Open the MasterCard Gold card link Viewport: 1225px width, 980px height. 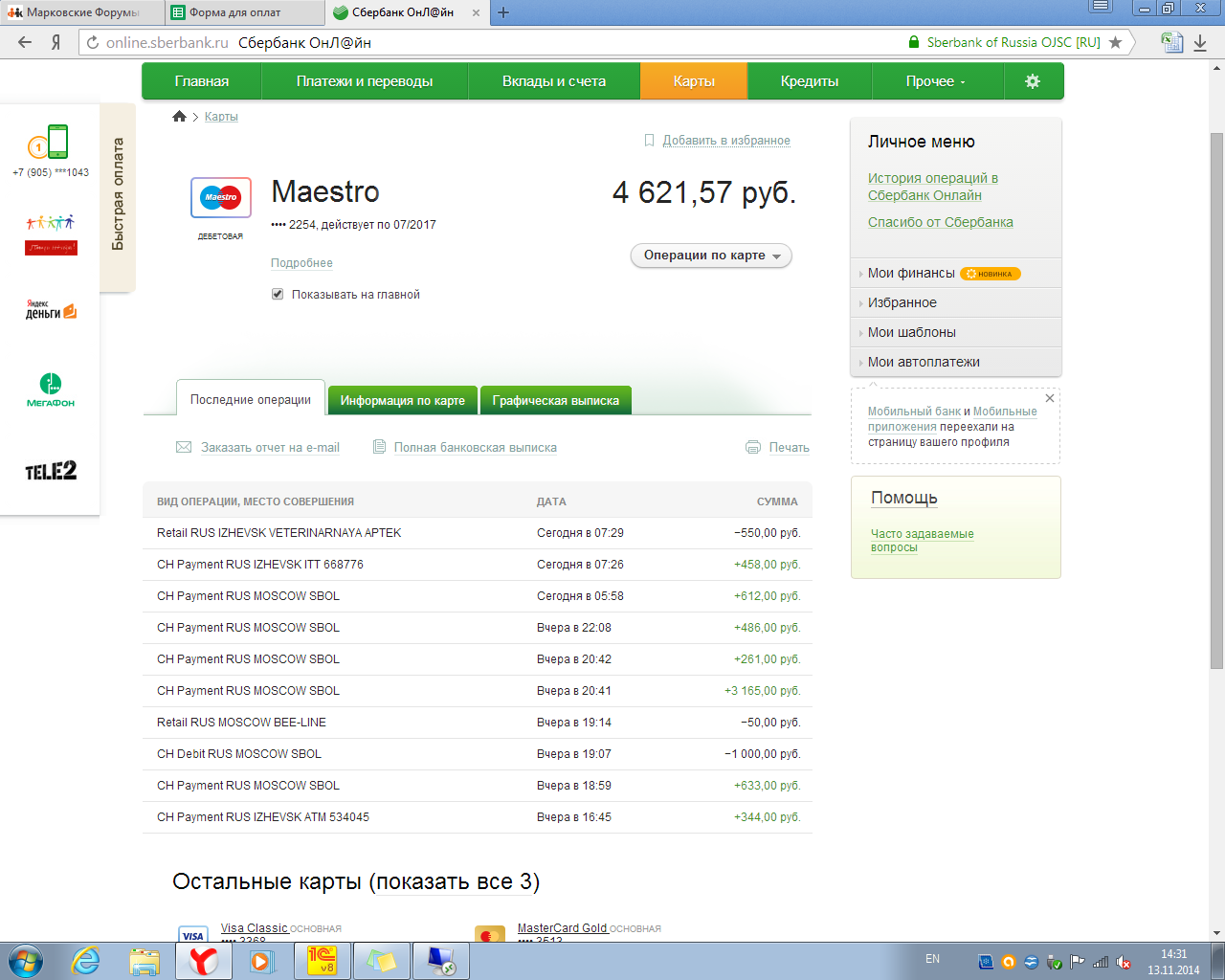tap(562, 928)
